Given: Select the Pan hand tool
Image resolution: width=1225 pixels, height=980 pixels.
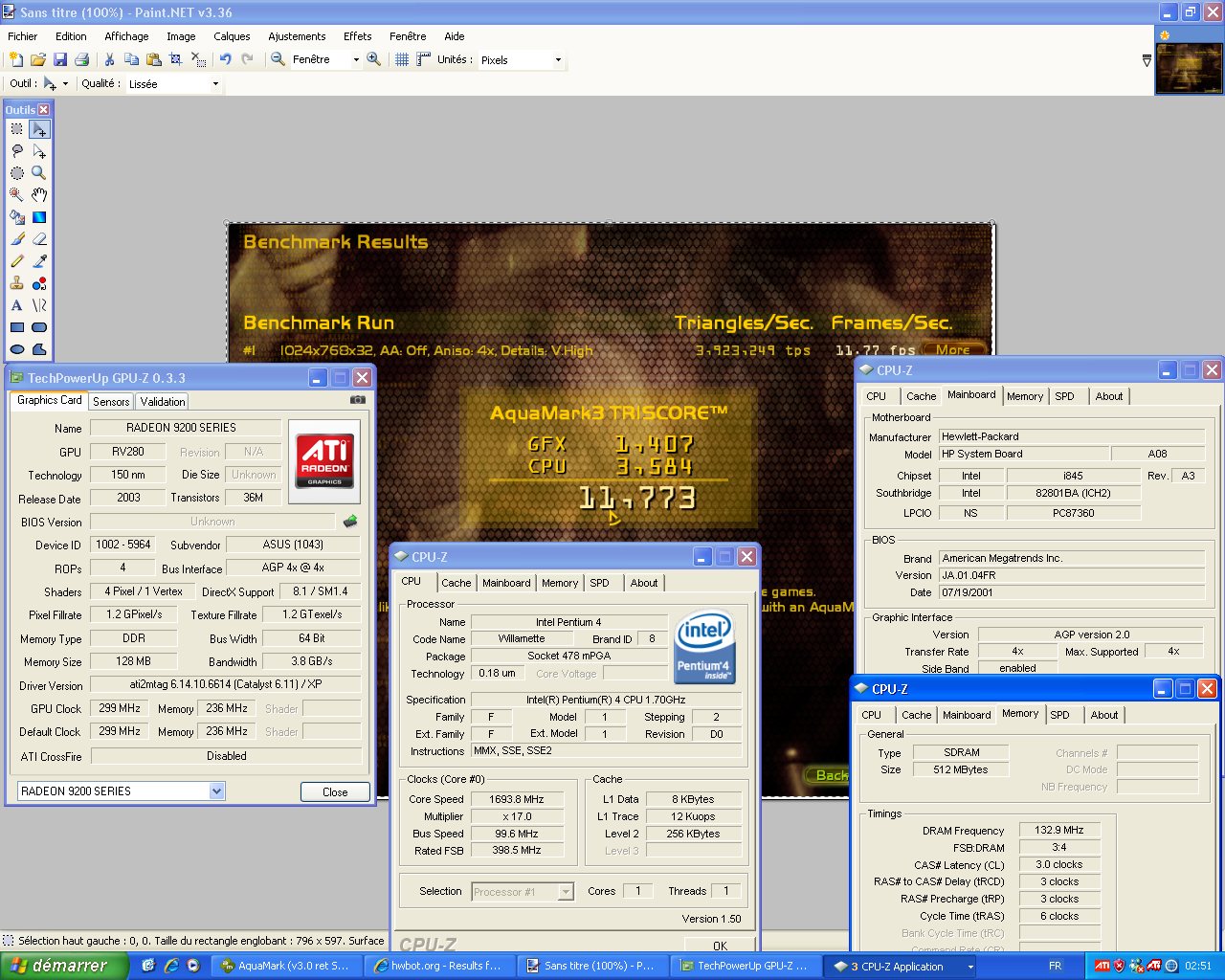Looking at the screenshot, I should pos(39,195).
